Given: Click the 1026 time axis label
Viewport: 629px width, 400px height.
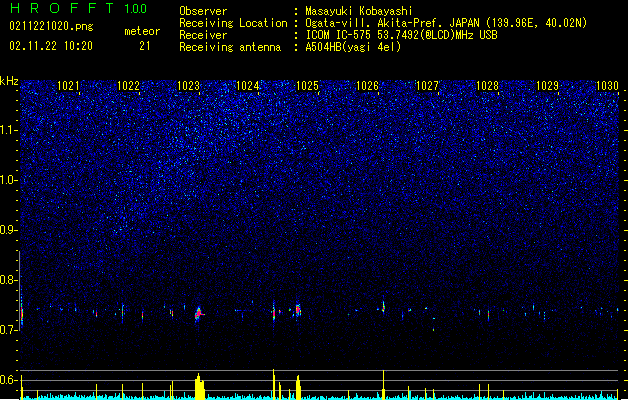Looking at the screenshot, I should pos(367,85).
